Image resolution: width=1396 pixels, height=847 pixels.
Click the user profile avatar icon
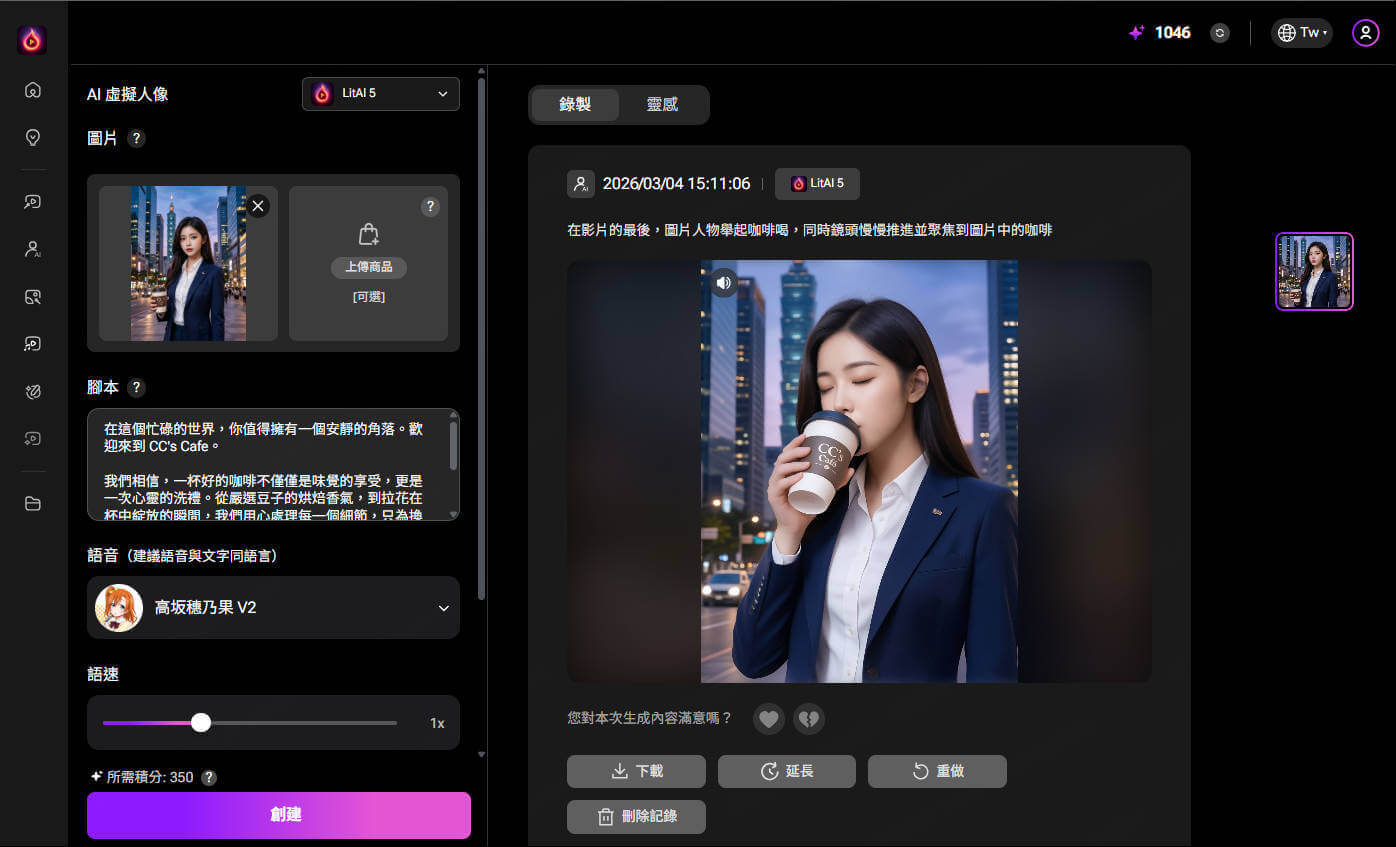pos(1365,33)
